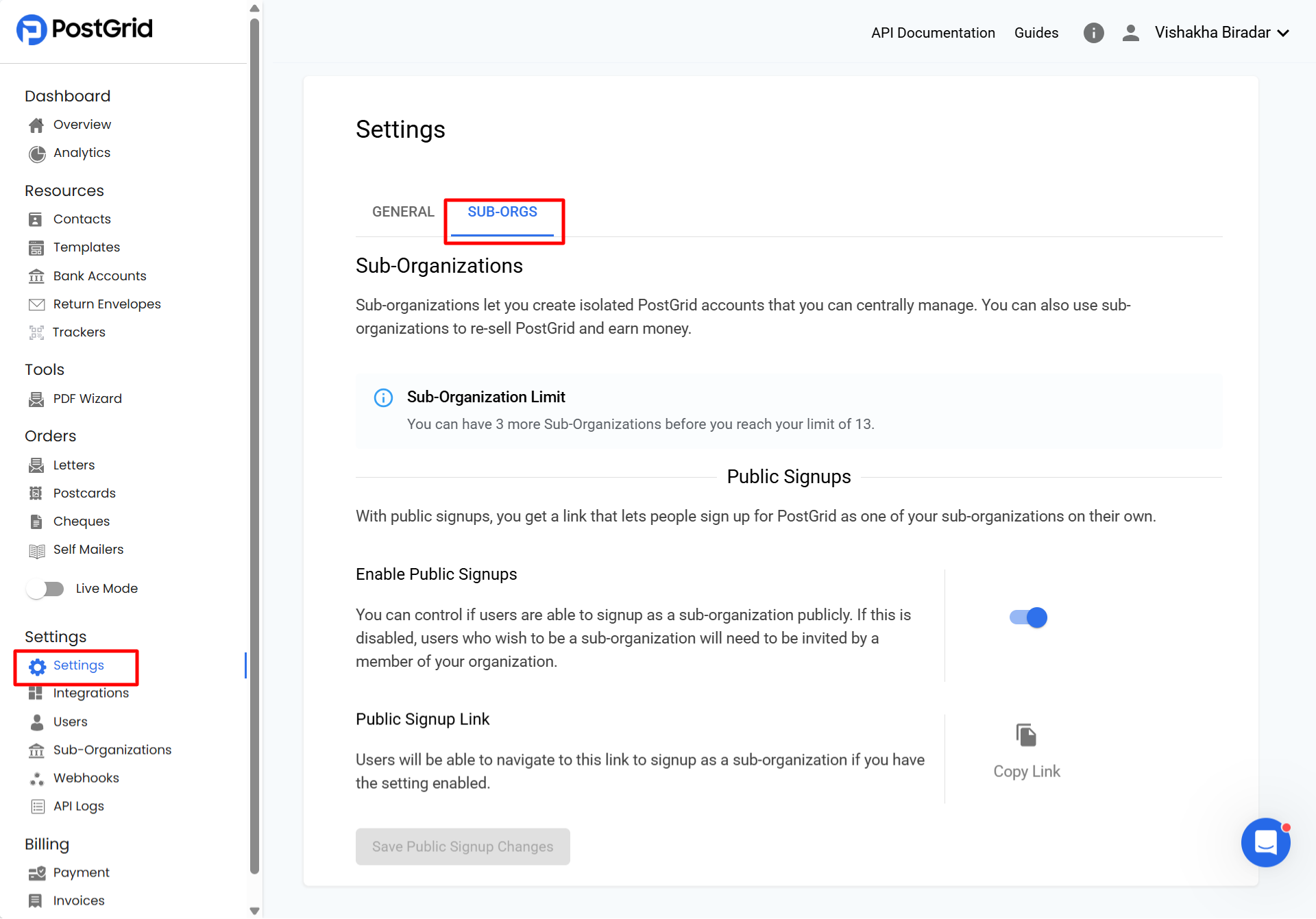
Task: Disable the Enable Public Signups switch
Action: (1028, 617)
